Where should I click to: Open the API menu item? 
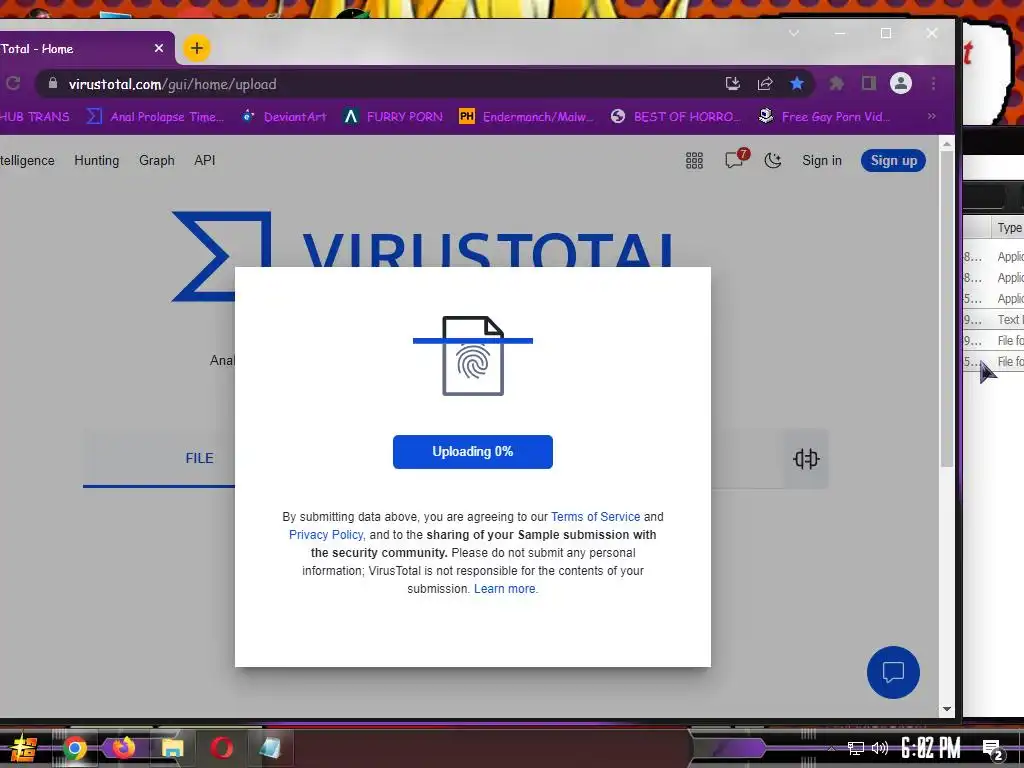coord(204,161)
